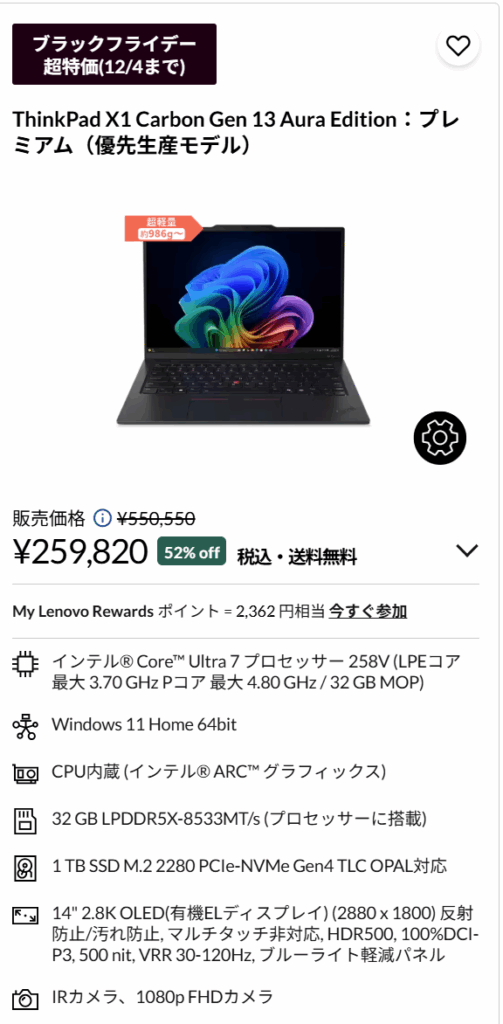Click the camera icon
This screenshot has height=1024, width=503.
pyautogui.click(x=26, y=999)
